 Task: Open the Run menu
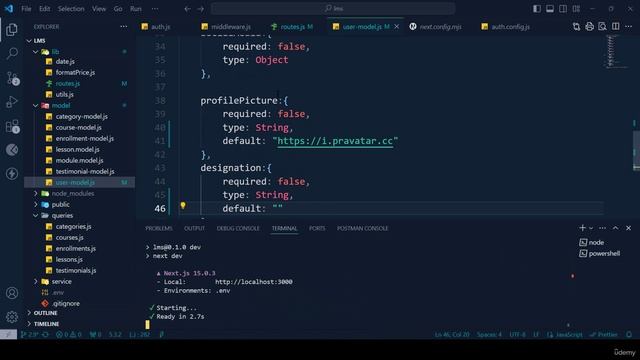[x=136, y=9]
